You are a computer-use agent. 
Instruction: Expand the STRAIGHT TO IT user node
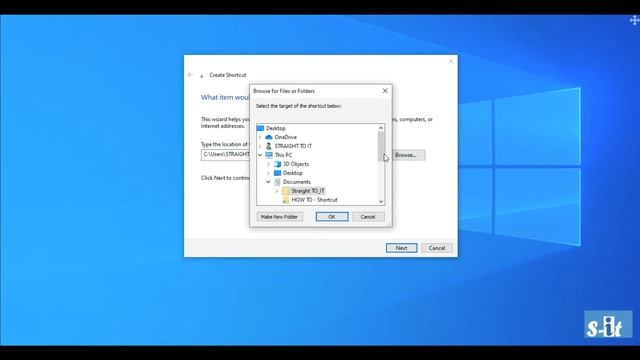pyautogui.click(x=260, y=146)
